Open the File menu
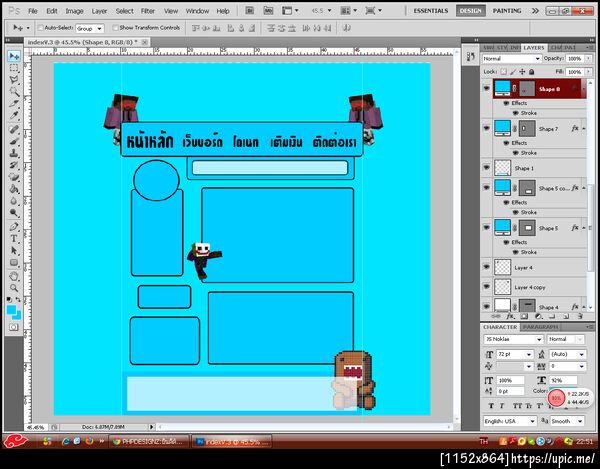 [33, 11]
